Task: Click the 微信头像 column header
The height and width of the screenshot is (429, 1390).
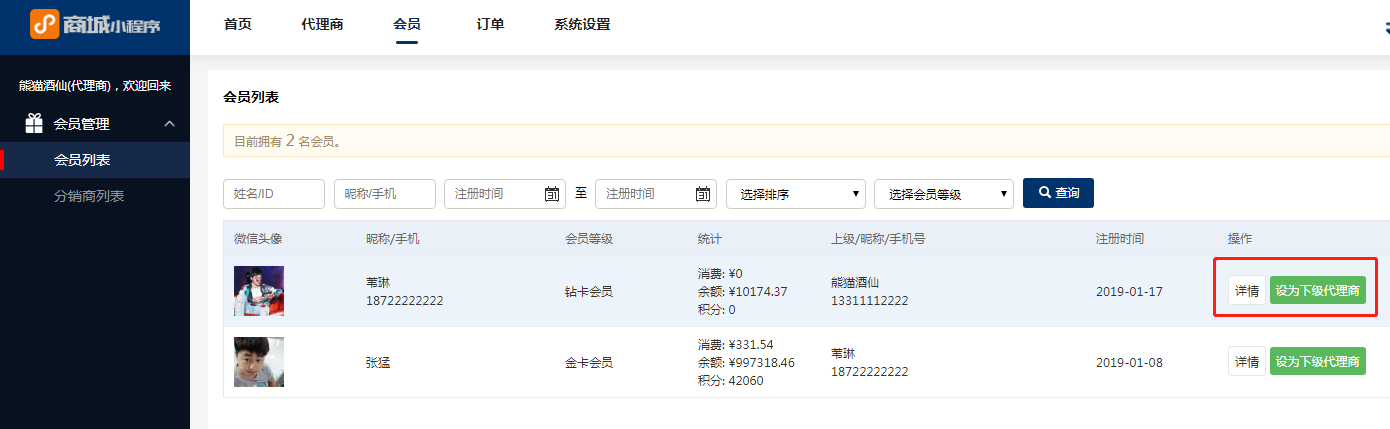Action: [258, 239]
